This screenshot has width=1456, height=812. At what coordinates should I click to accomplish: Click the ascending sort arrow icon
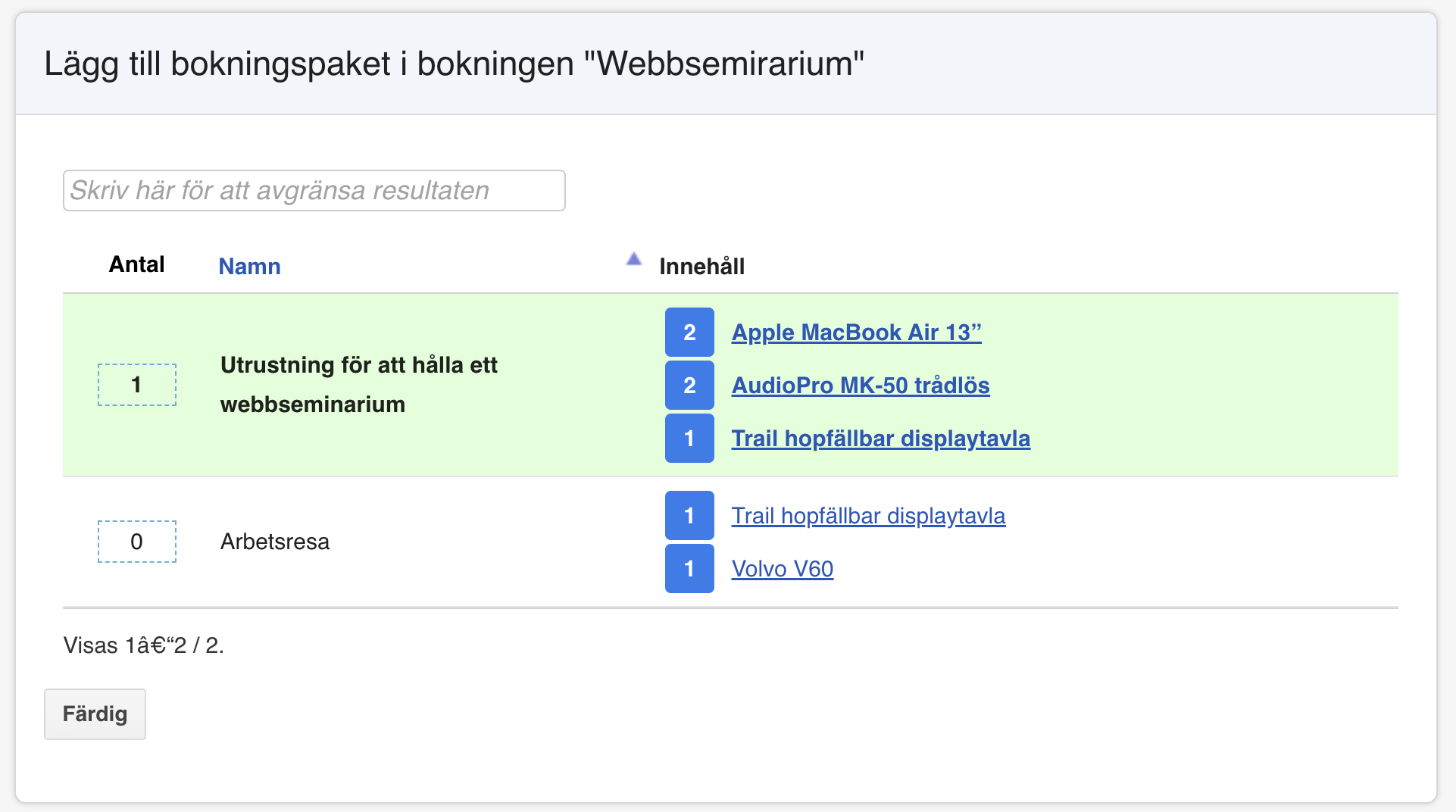(x=634, y=260)
